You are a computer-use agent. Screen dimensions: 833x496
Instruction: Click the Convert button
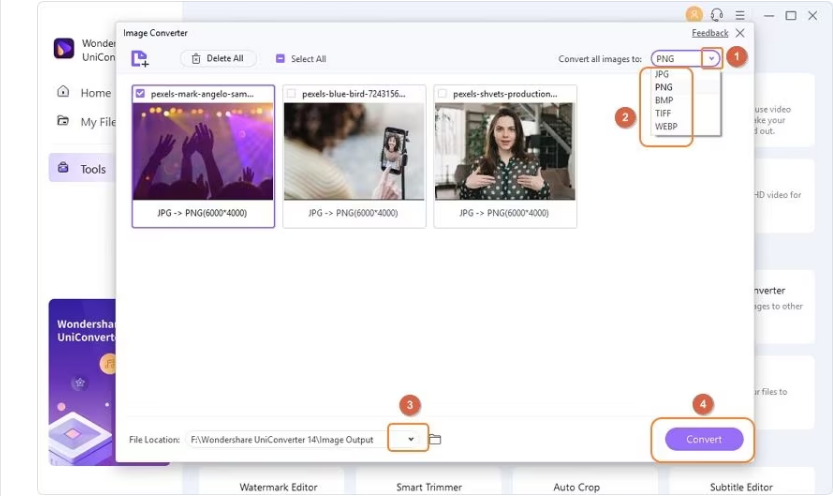704,439
